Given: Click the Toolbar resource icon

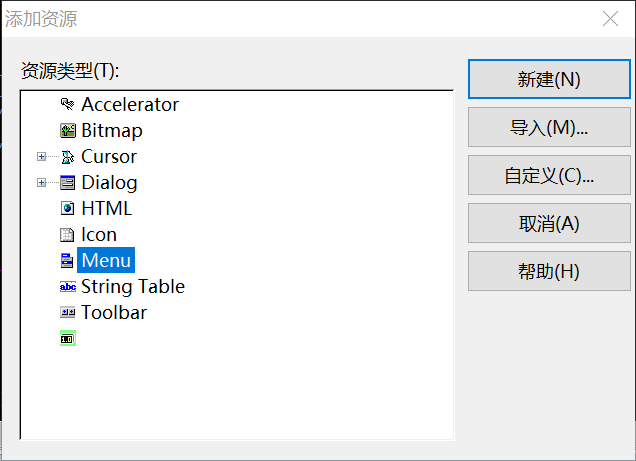Looking at the screenshot, I should pyautogui.click(x=68, y=313).
